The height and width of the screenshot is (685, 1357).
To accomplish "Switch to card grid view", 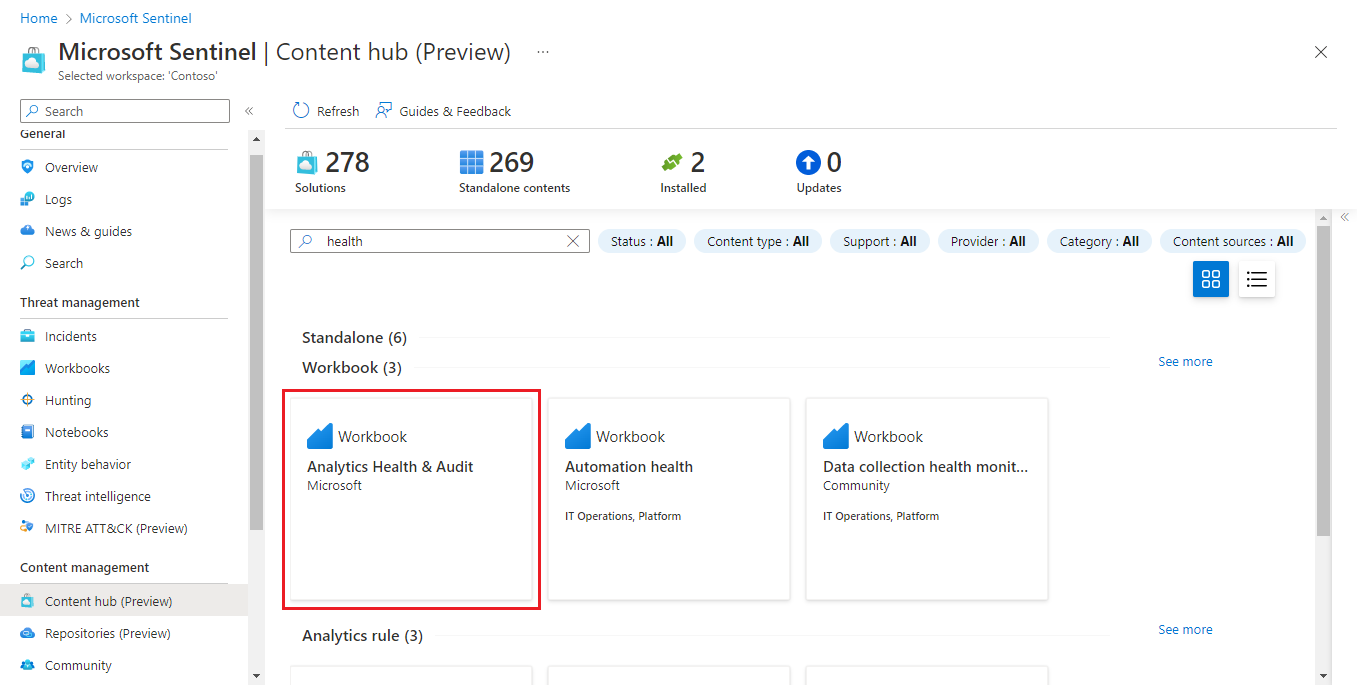I will click(1210, 279).
